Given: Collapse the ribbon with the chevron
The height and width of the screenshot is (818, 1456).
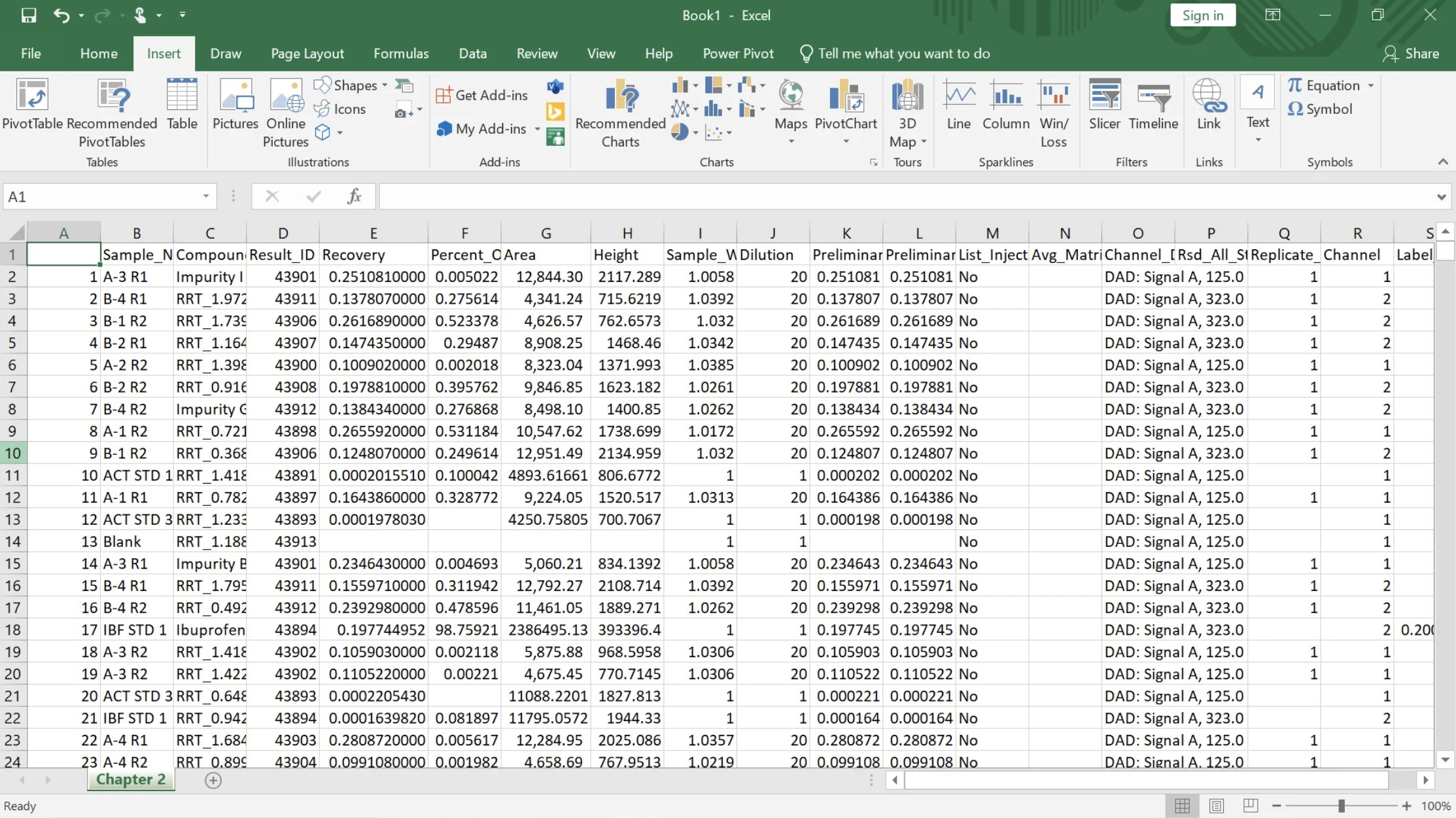Looking at the screenshot, I should pyautogui.click(x=1442, y=162).
